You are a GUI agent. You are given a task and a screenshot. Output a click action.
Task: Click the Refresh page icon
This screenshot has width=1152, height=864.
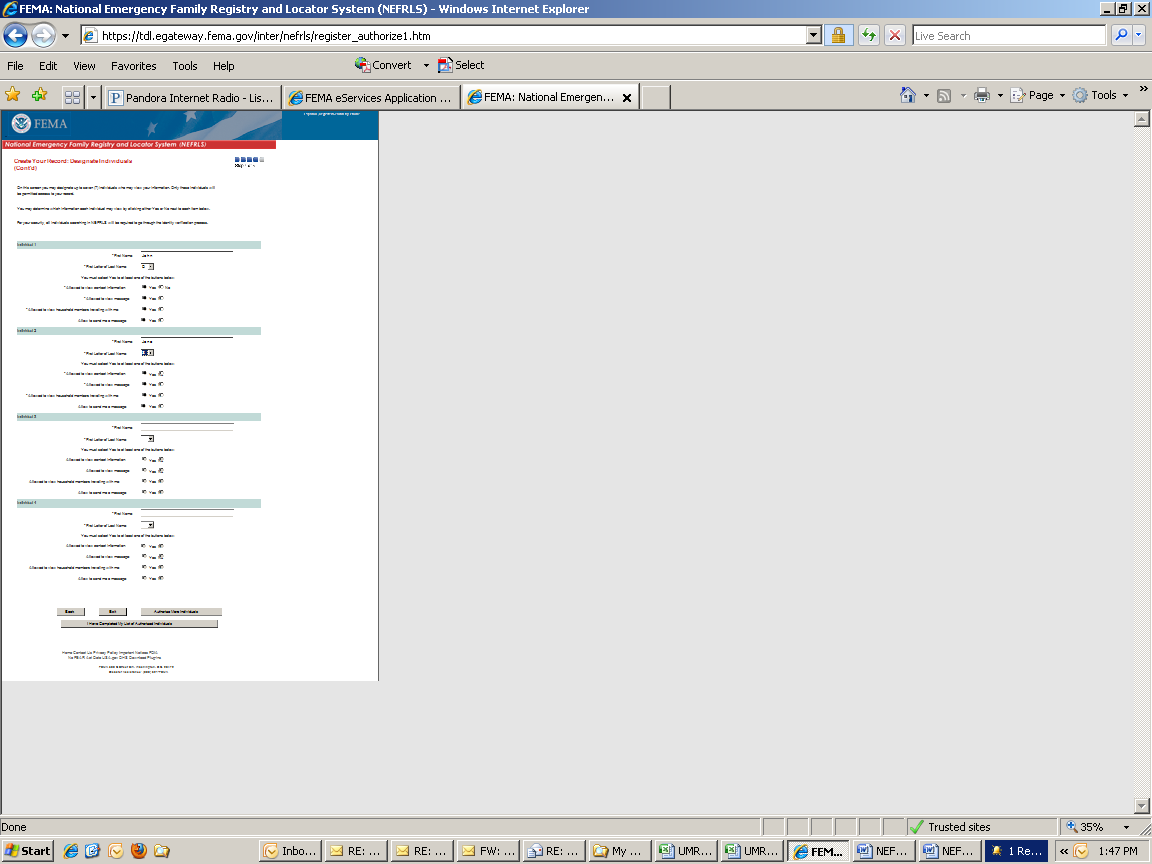(868, 36)
